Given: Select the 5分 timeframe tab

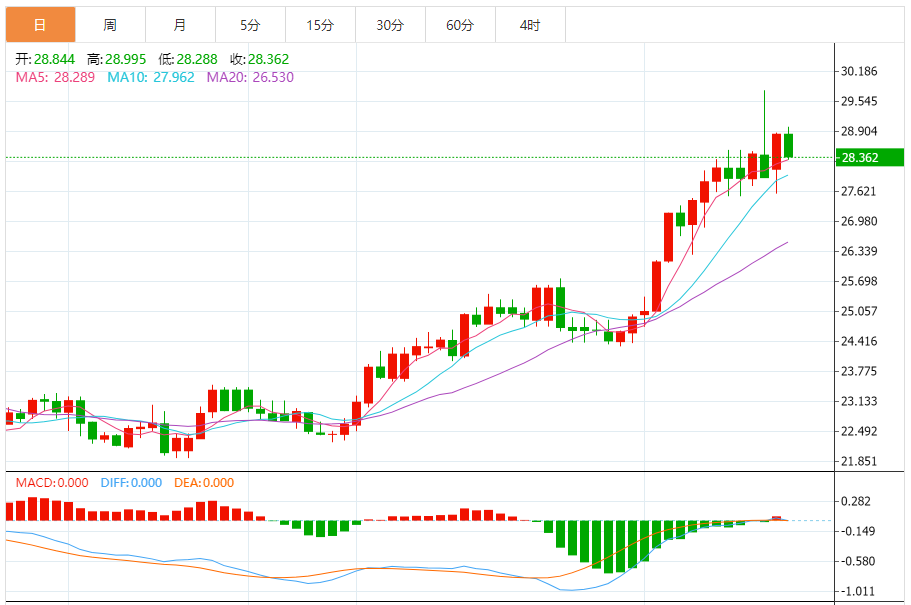Looking at the screenshot, I should click(250, 25).
